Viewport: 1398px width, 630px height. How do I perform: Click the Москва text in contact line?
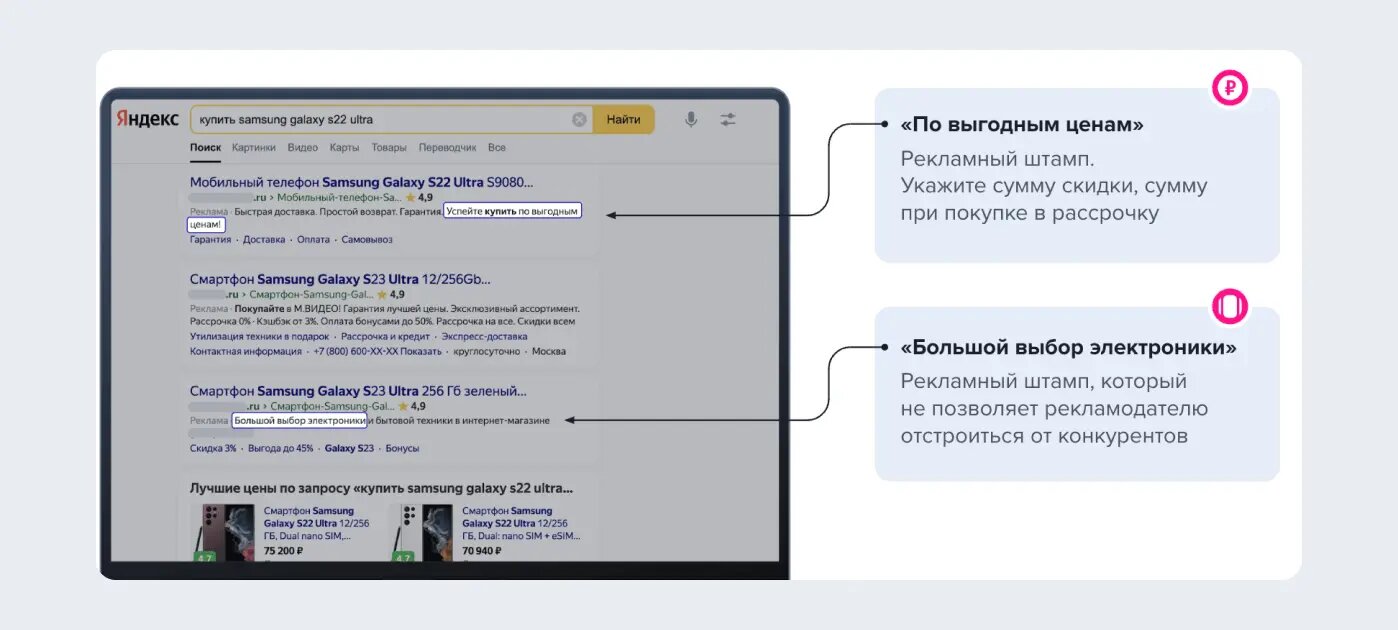click(x=549, y=352)
